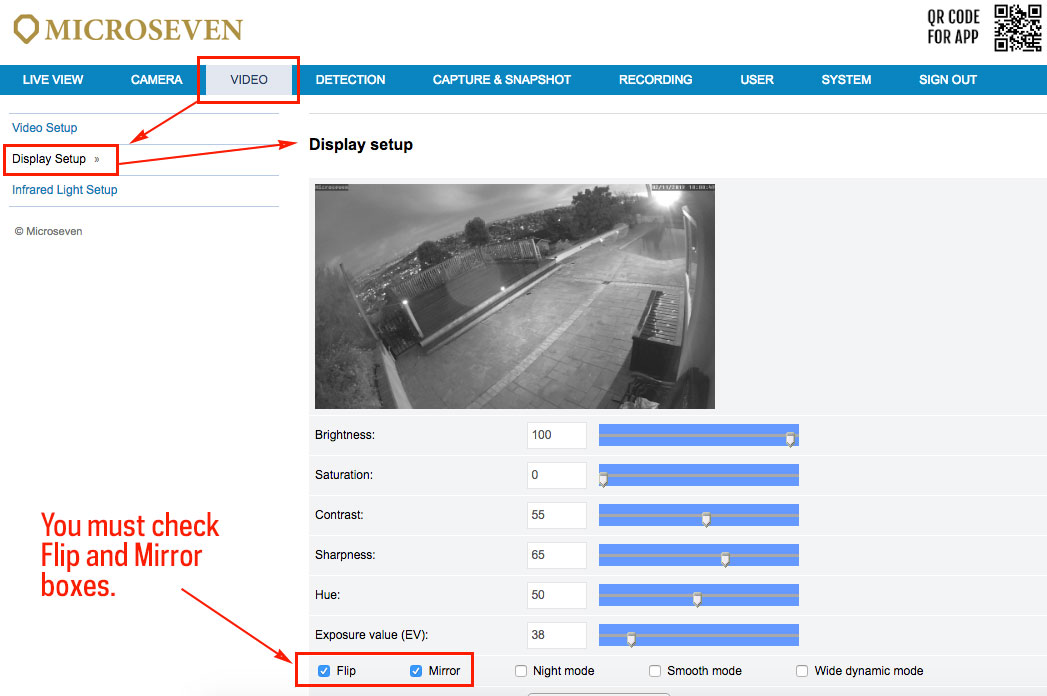Viewport: 1047px width, 696px height.
Task: Click the Brightness slider handle
Action: click(x=790, y=438)
